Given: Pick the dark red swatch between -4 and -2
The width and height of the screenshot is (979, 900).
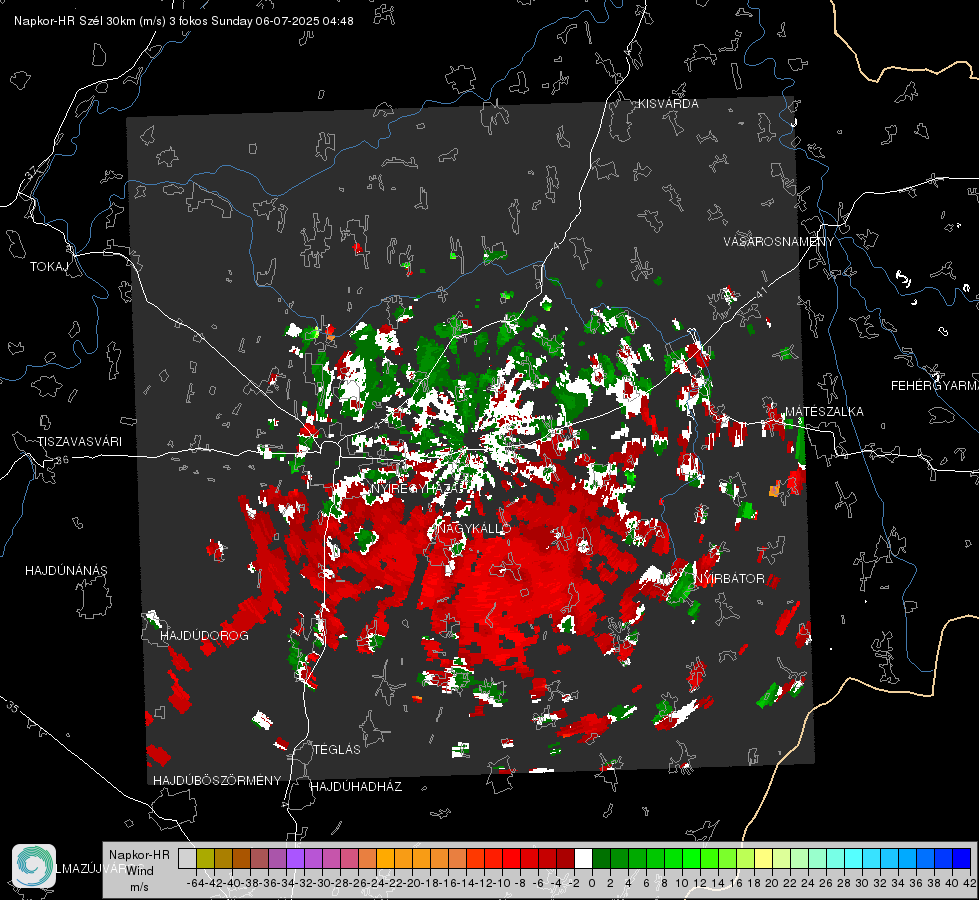Looking at the screenshot, I should [565, 858].
